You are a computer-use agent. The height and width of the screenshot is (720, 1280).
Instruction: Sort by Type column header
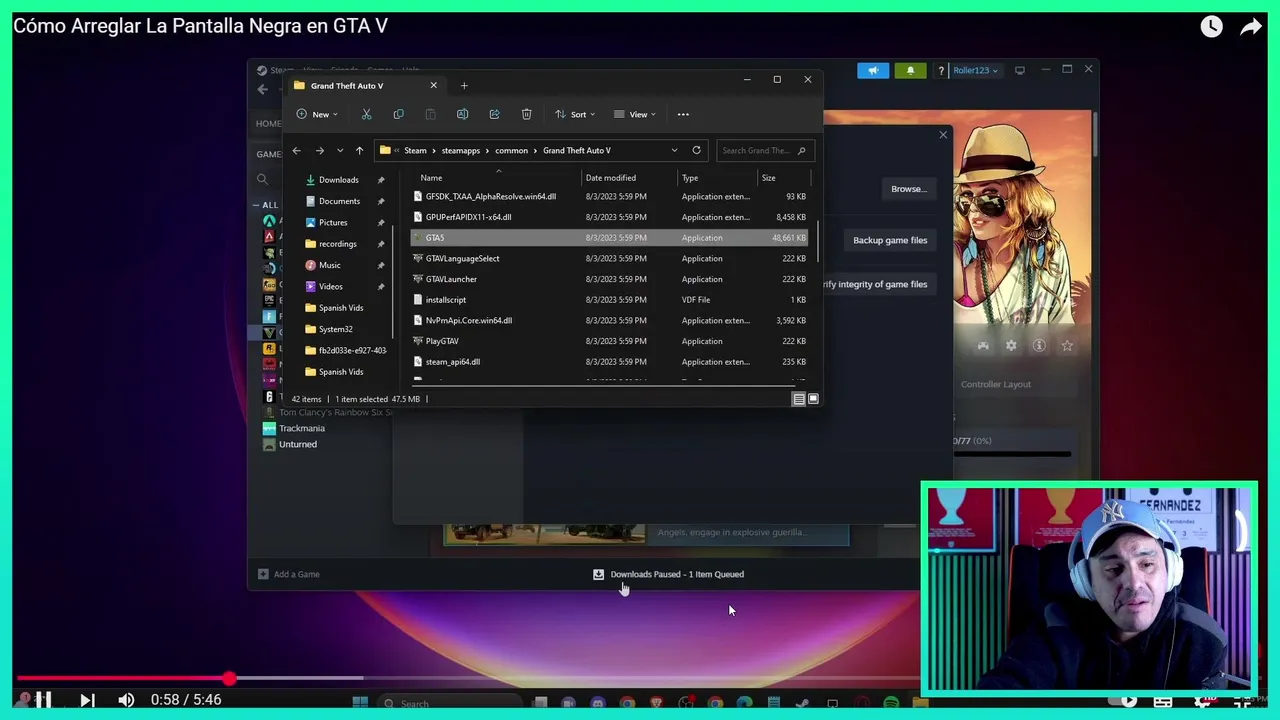coord(690,178)
